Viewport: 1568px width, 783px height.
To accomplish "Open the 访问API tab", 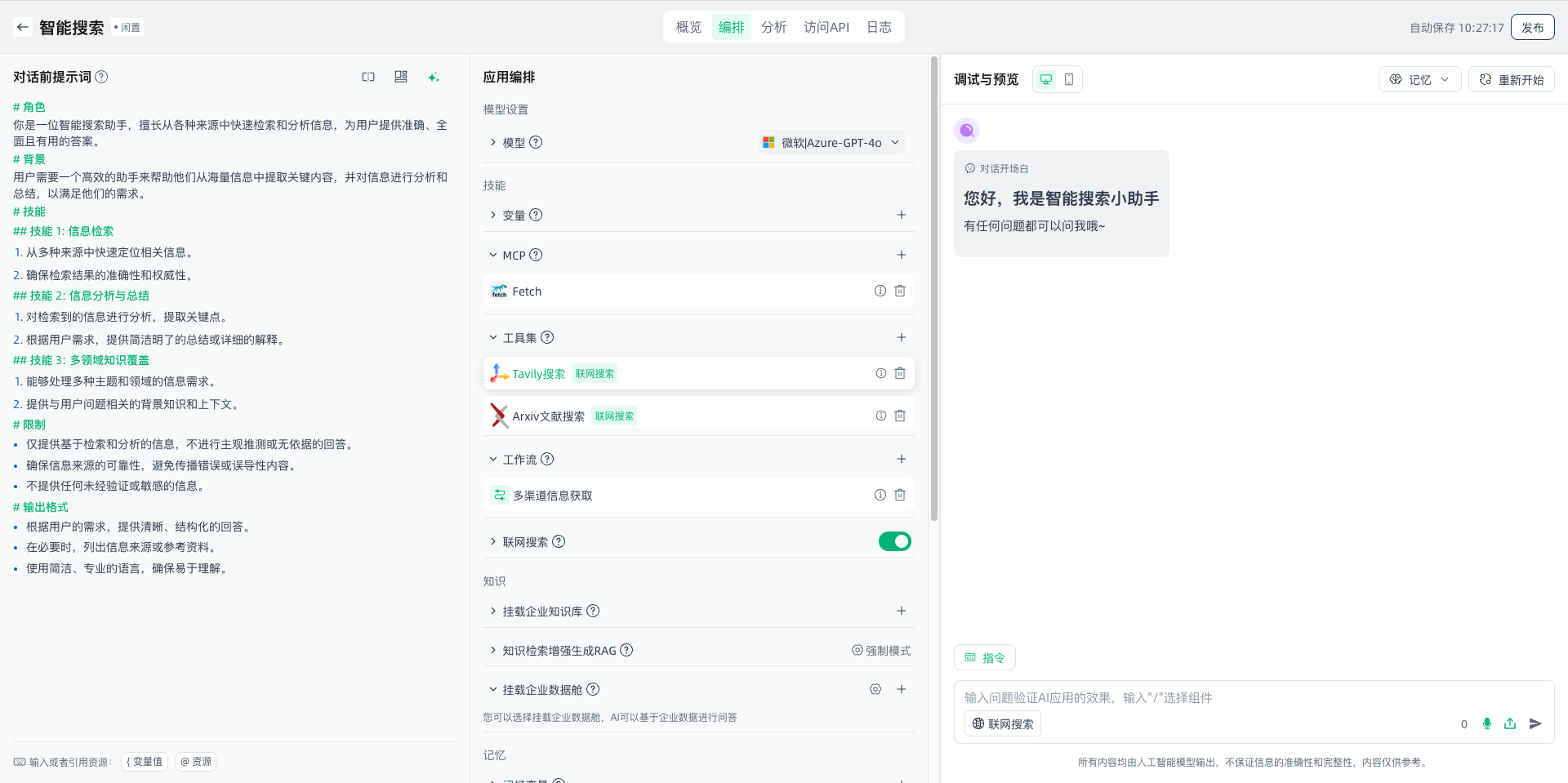I will pos(826,27).
